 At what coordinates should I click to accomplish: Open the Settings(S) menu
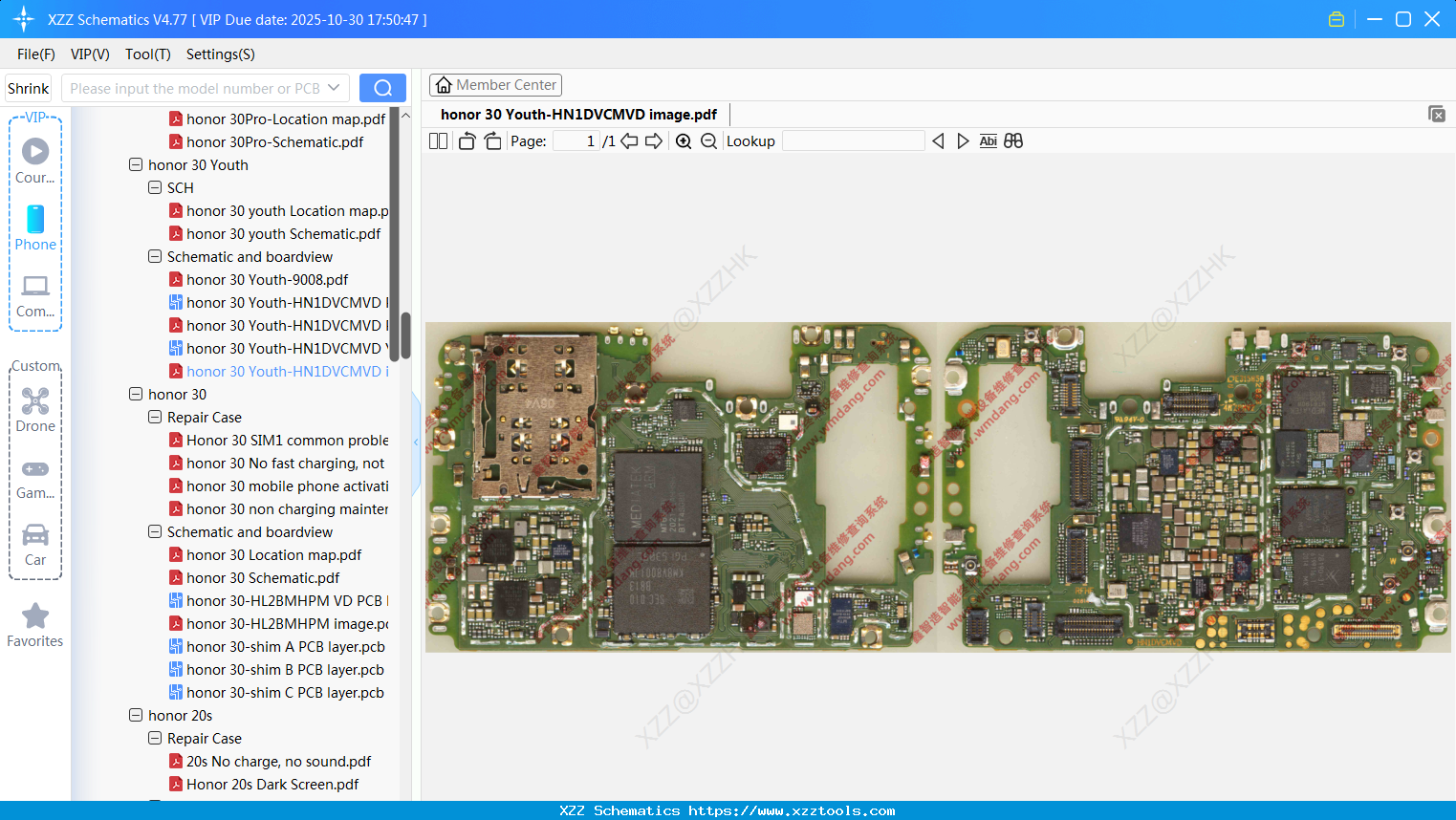tap(221, 54)
